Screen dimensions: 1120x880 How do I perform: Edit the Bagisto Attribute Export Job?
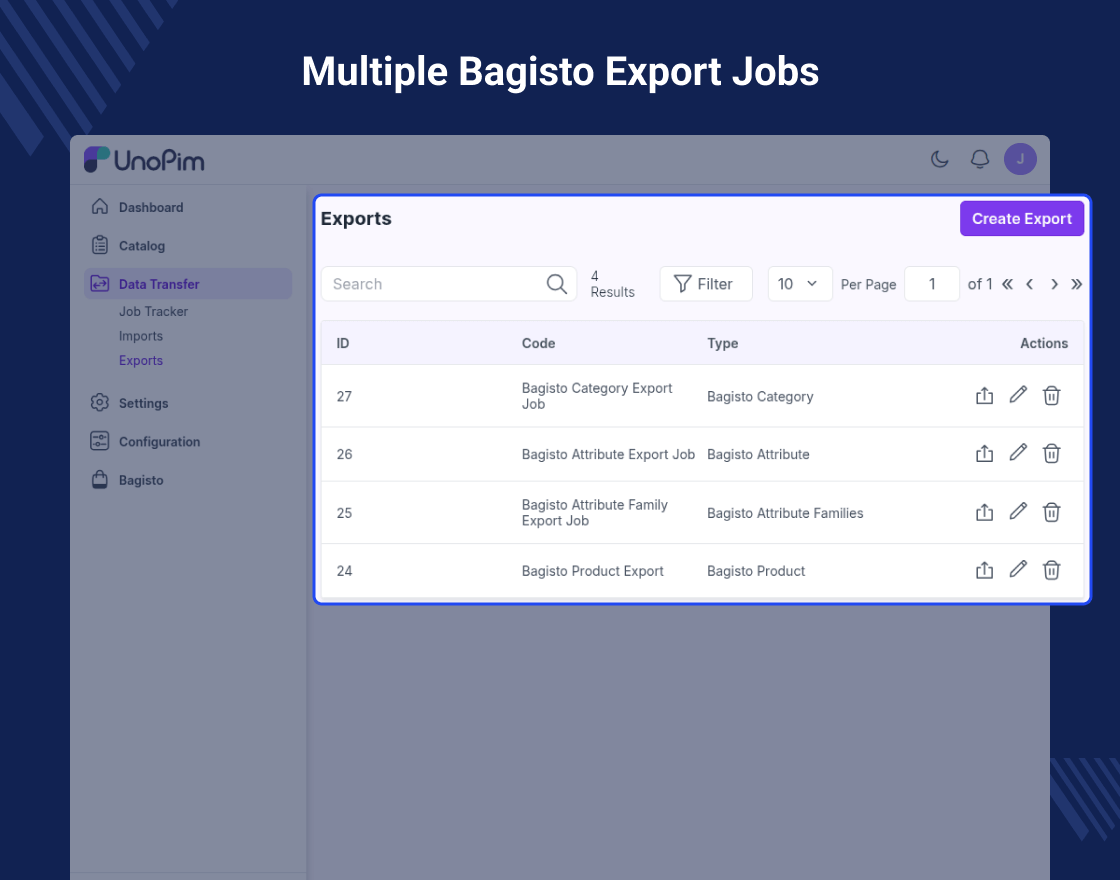pos(1018,453)
